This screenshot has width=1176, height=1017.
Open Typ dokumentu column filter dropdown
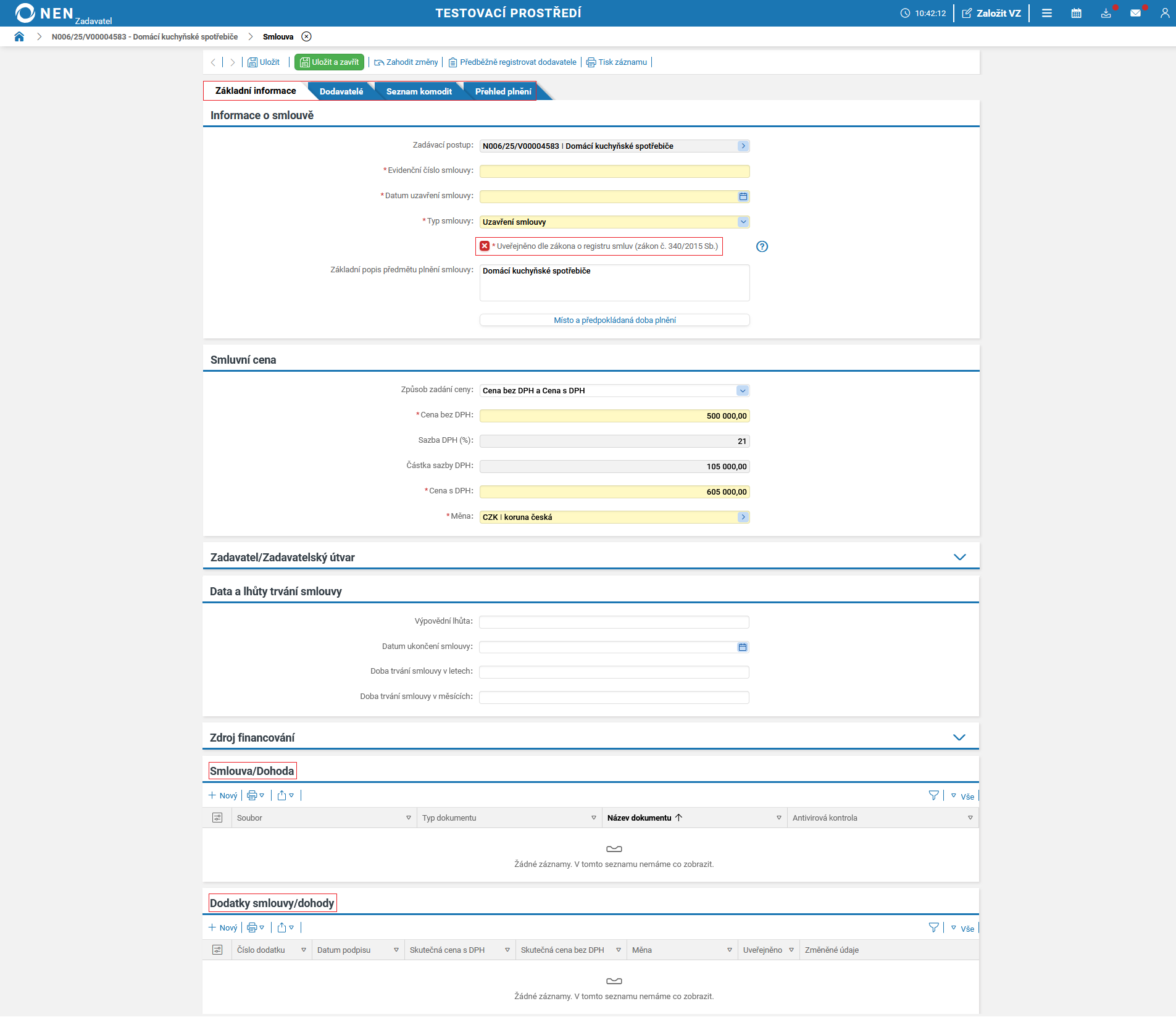(x=594, y=818)
